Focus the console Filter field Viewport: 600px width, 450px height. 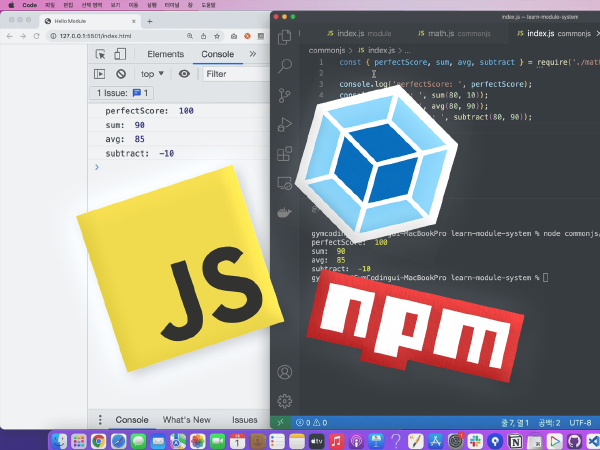coord(236,74)
